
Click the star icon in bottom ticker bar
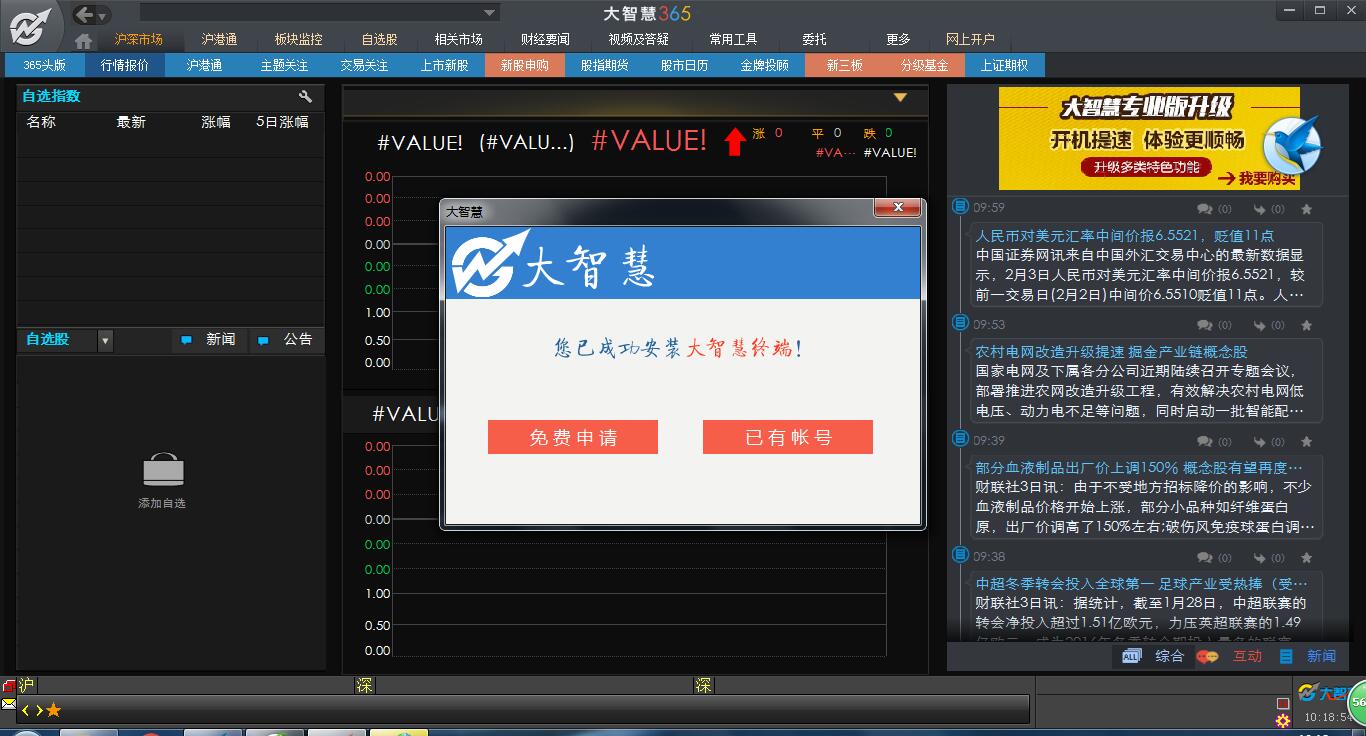54,710
